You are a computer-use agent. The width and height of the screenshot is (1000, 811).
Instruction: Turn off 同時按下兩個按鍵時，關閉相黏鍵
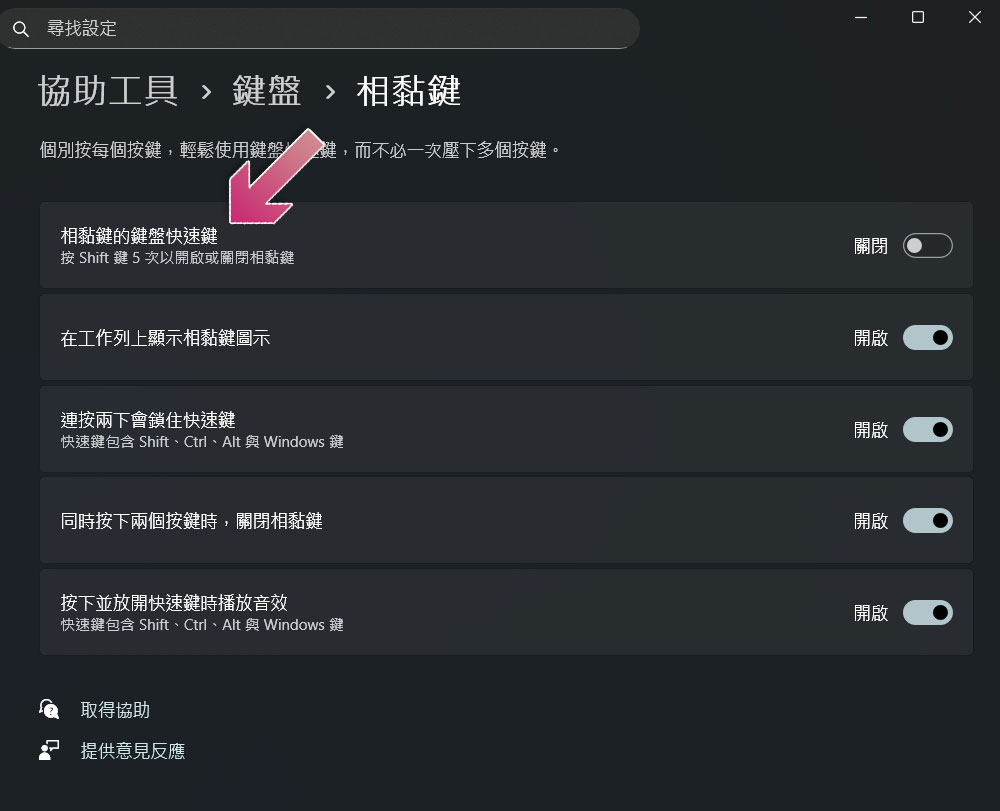click(927, 520)
